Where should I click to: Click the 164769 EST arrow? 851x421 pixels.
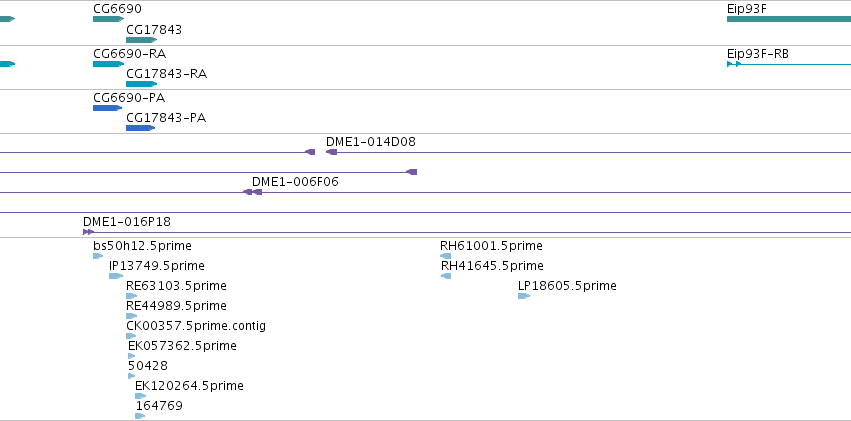[x=141, y=416]
